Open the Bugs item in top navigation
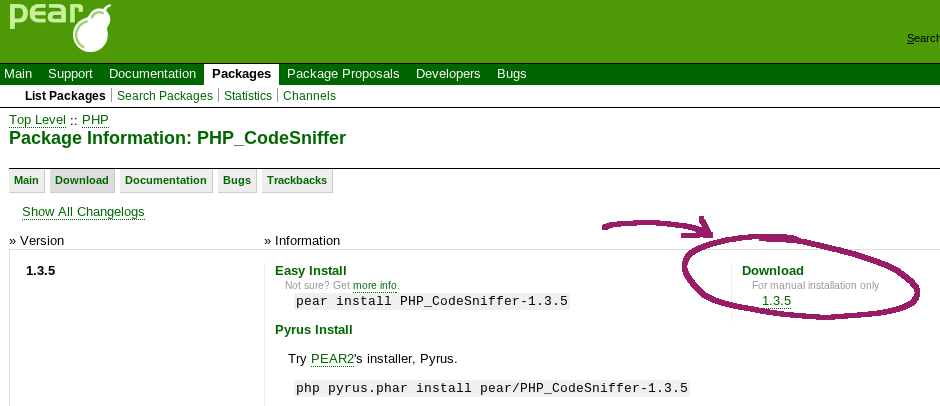Viewport: 940px width, 406px height. click(x=511, y=74)
